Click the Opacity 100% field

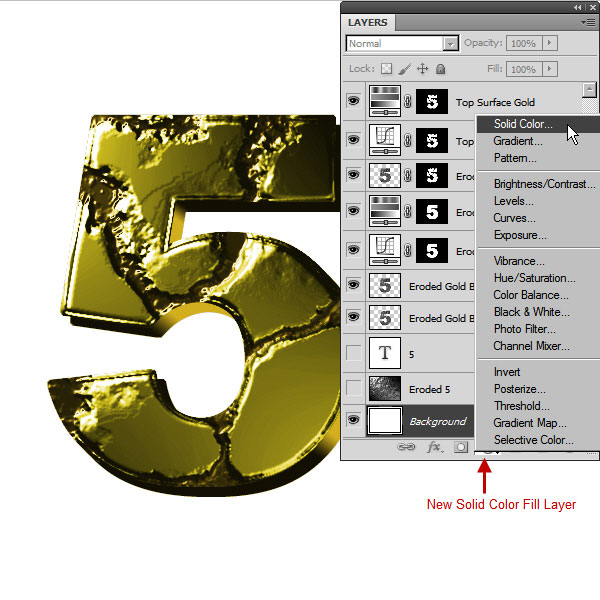coord(523,43)
